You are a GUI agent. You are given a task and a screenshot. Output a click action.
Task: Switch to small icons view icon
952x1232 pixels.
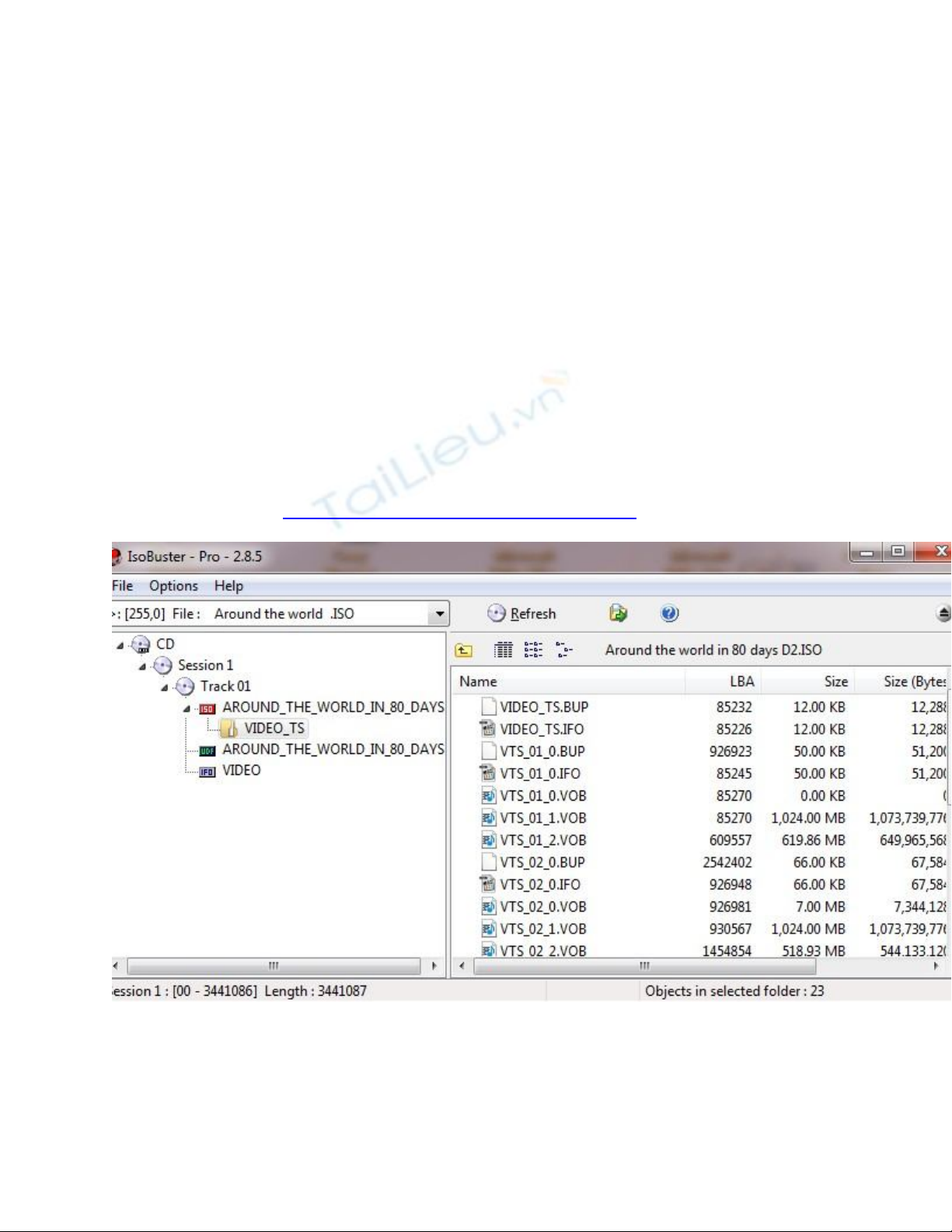coord(533,650)
